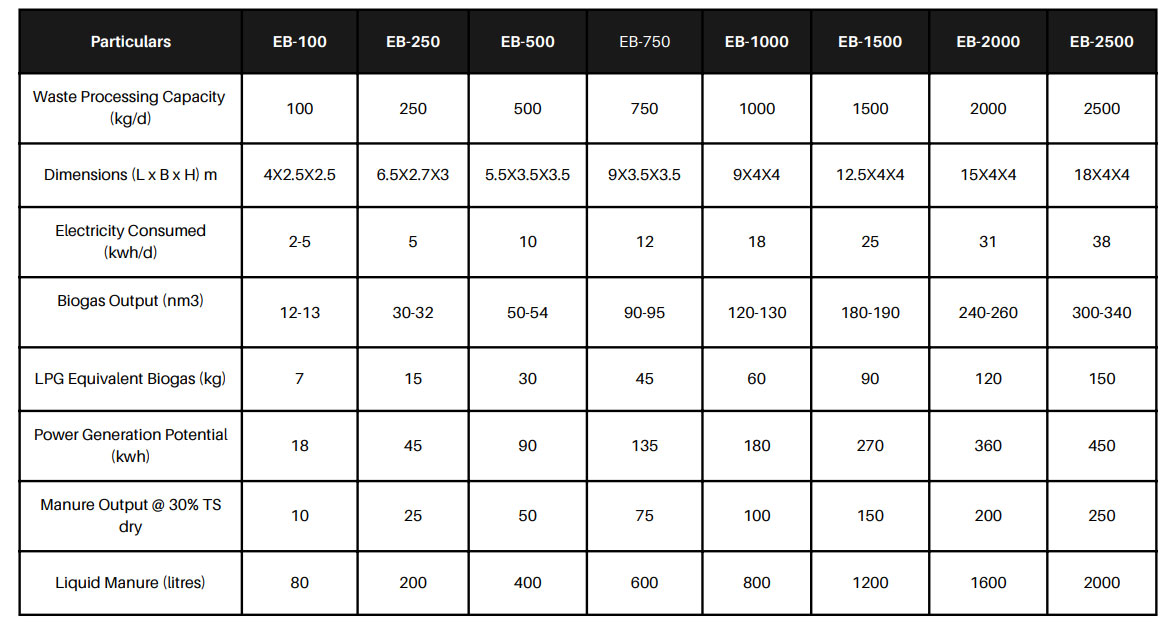1176x627 pixels.
Task: Click the Liquid Manure (litres) label
Action: tap(130, 583)
